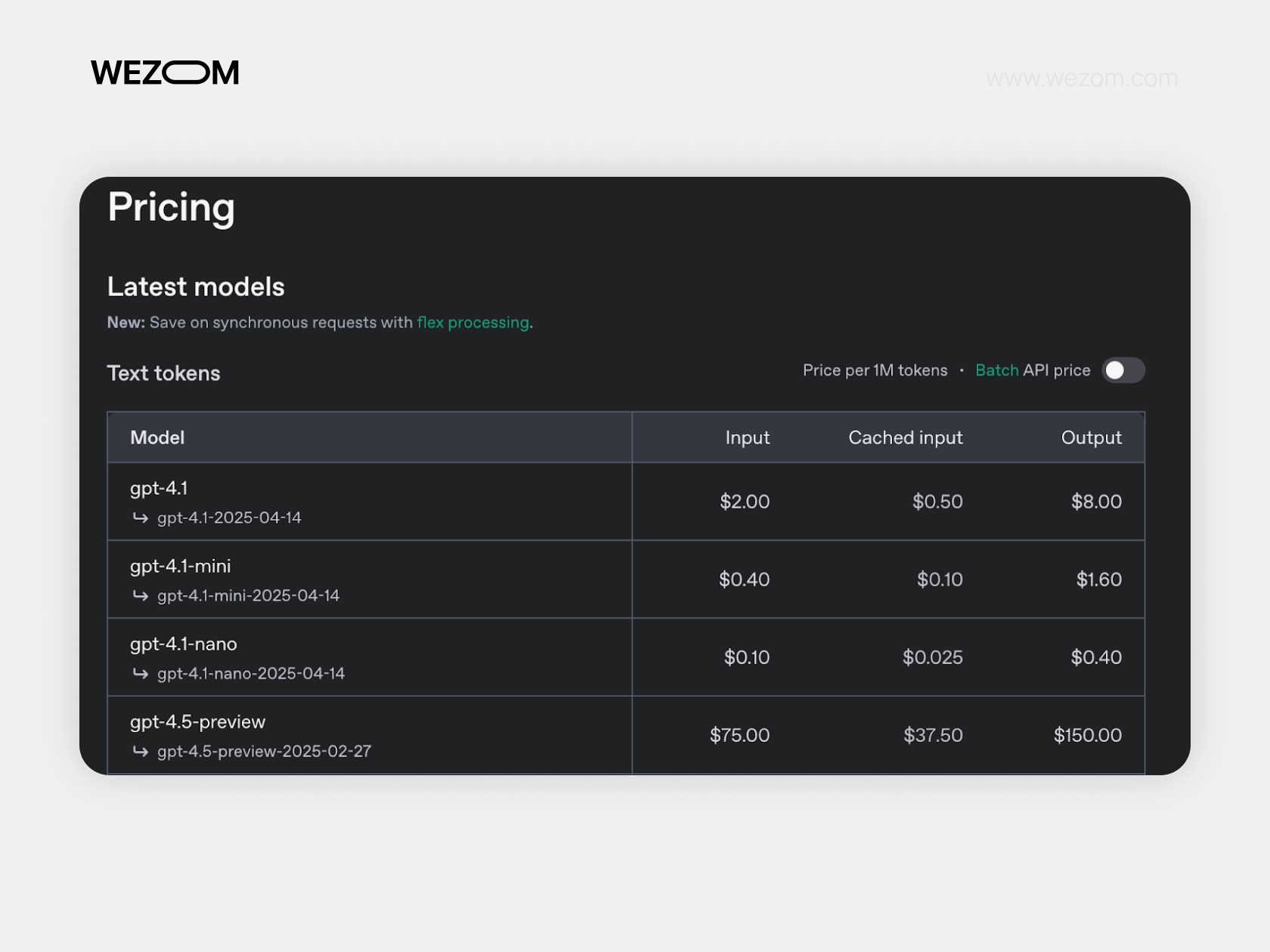This screenshot has height=952, width=1270.
Task: Click the $0.40 output price for gpt-4.1-nano
Action: tap(1096, 657)
